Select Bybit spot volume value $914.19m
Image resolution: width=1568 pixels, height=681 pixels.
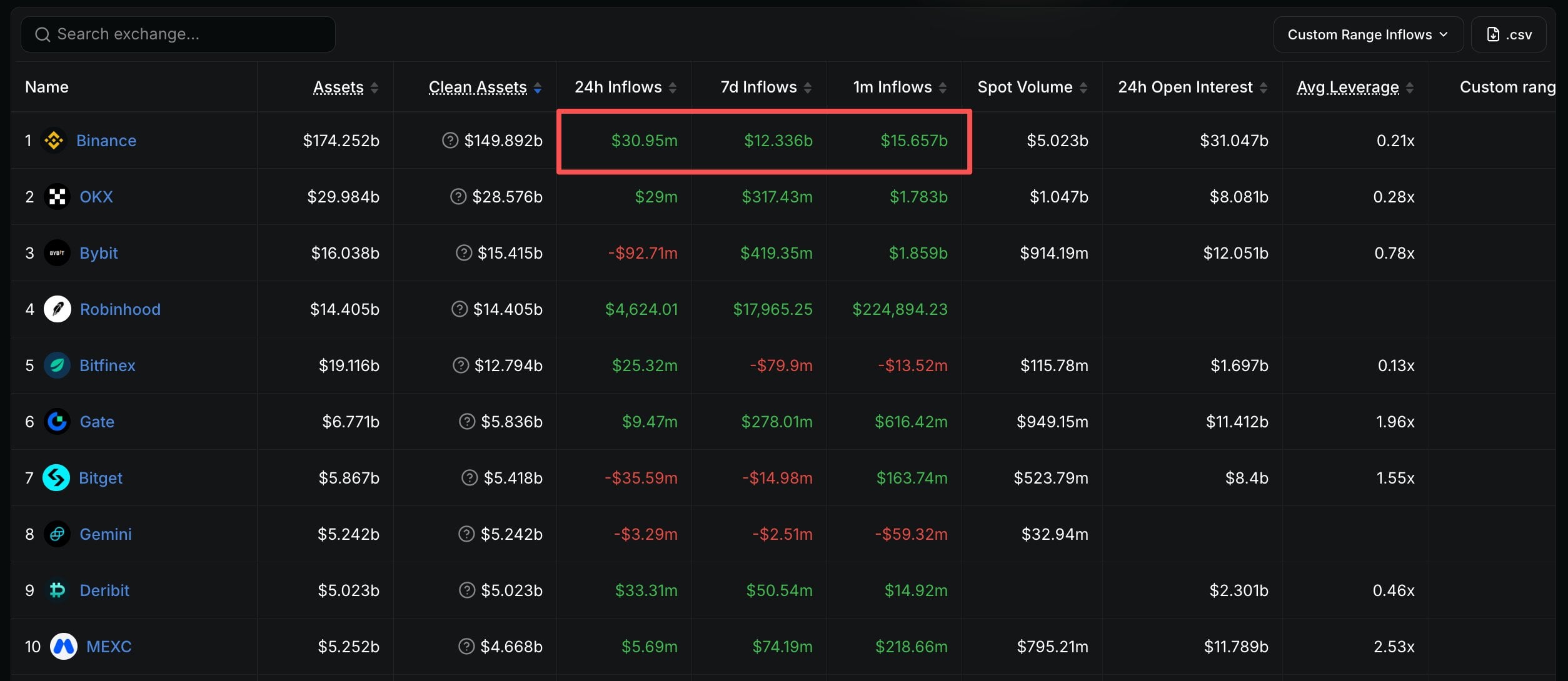point(1054,253)
